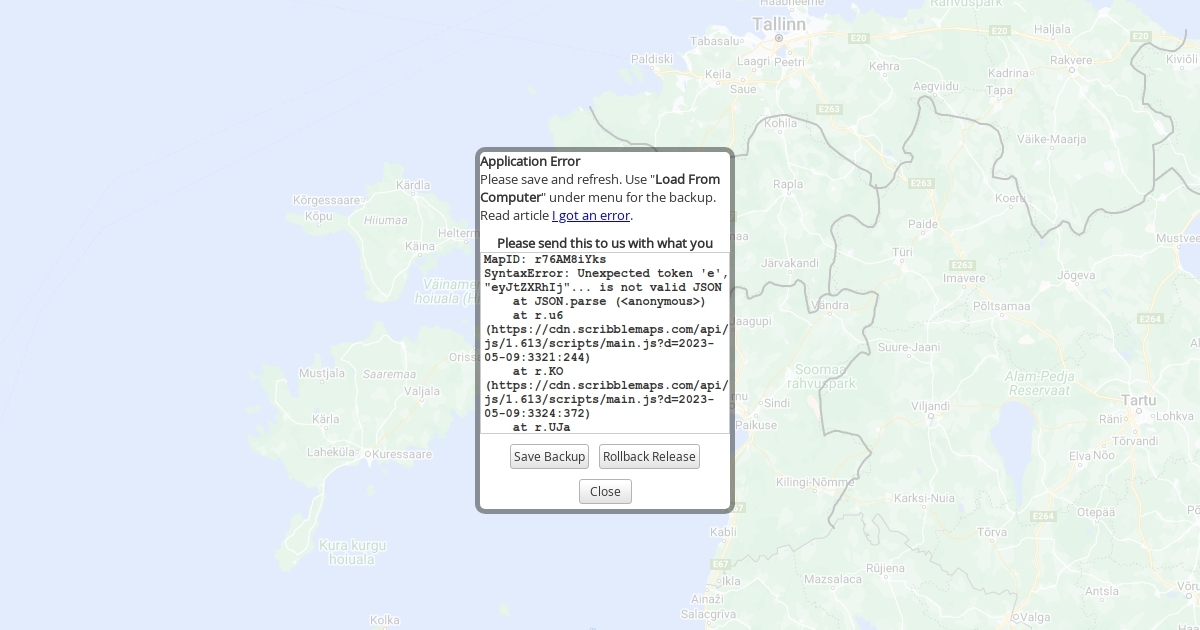Viewport: 1200px width, 630px height.
Task: Click the bold 'Load From Computer' text
Action: pyautogui.click(x=600, y=188)
